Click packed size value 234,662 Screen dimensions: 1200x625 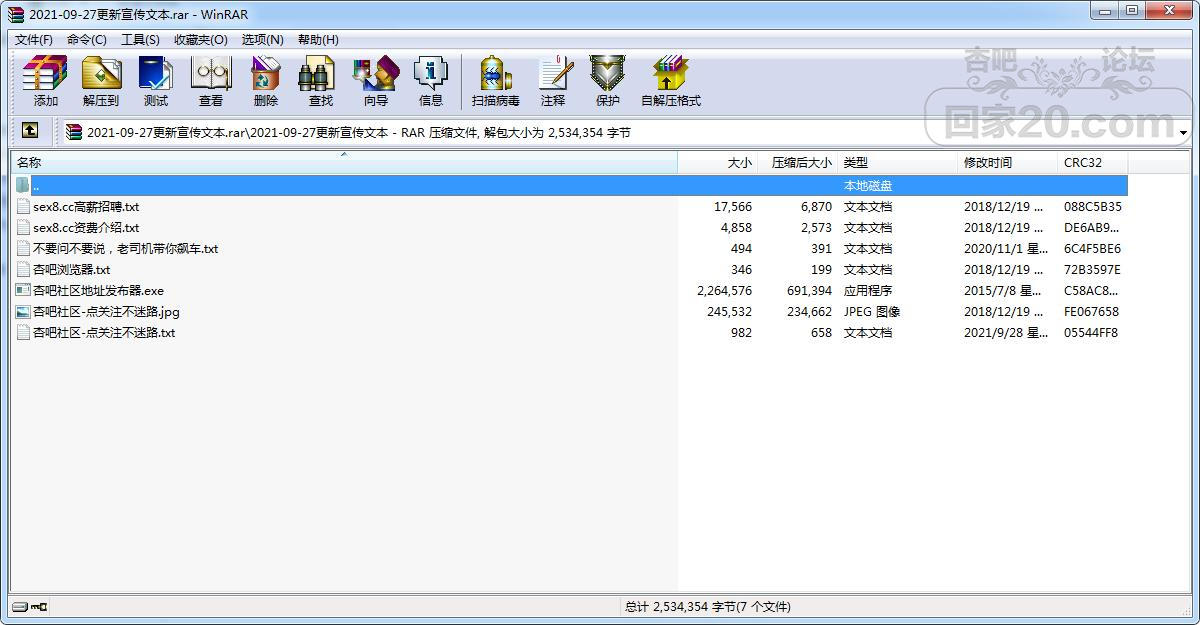point(809,311)
